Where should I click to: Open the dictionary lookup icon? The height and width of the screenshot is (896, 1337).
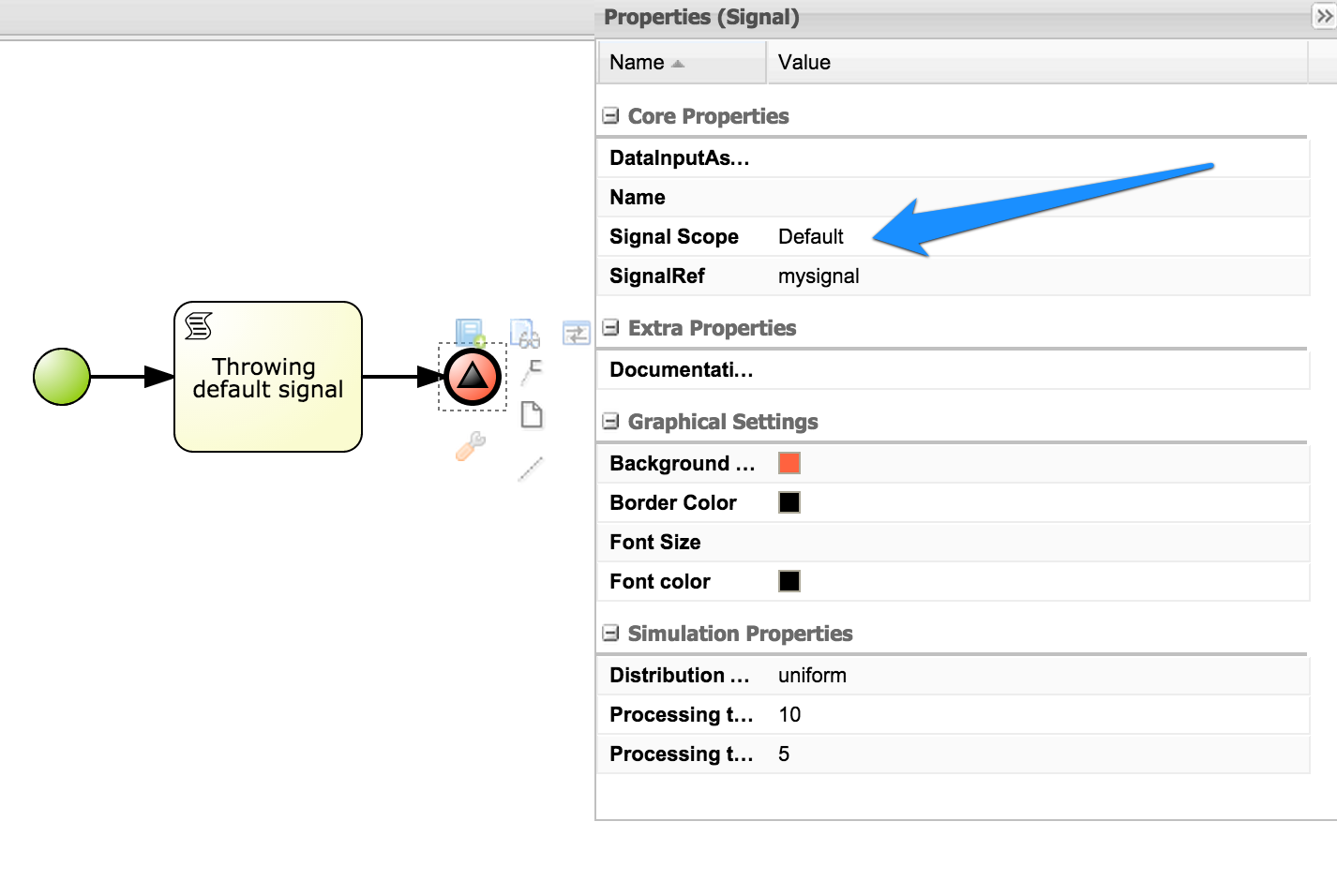pos(525,335)
